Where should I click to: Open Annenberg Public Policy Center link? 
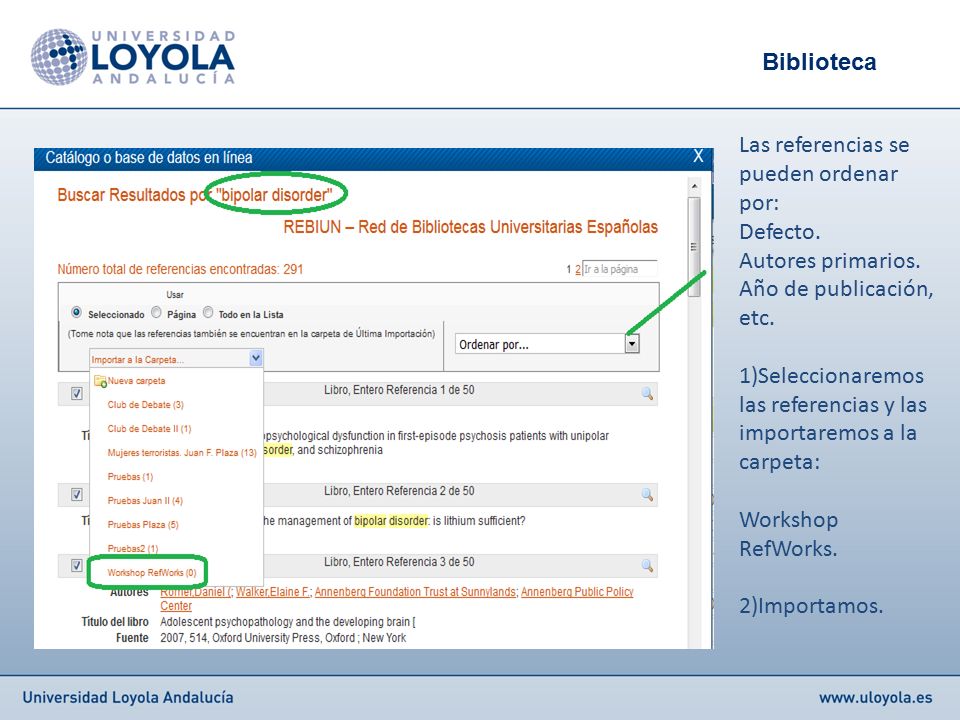click(x=577, y=592)
